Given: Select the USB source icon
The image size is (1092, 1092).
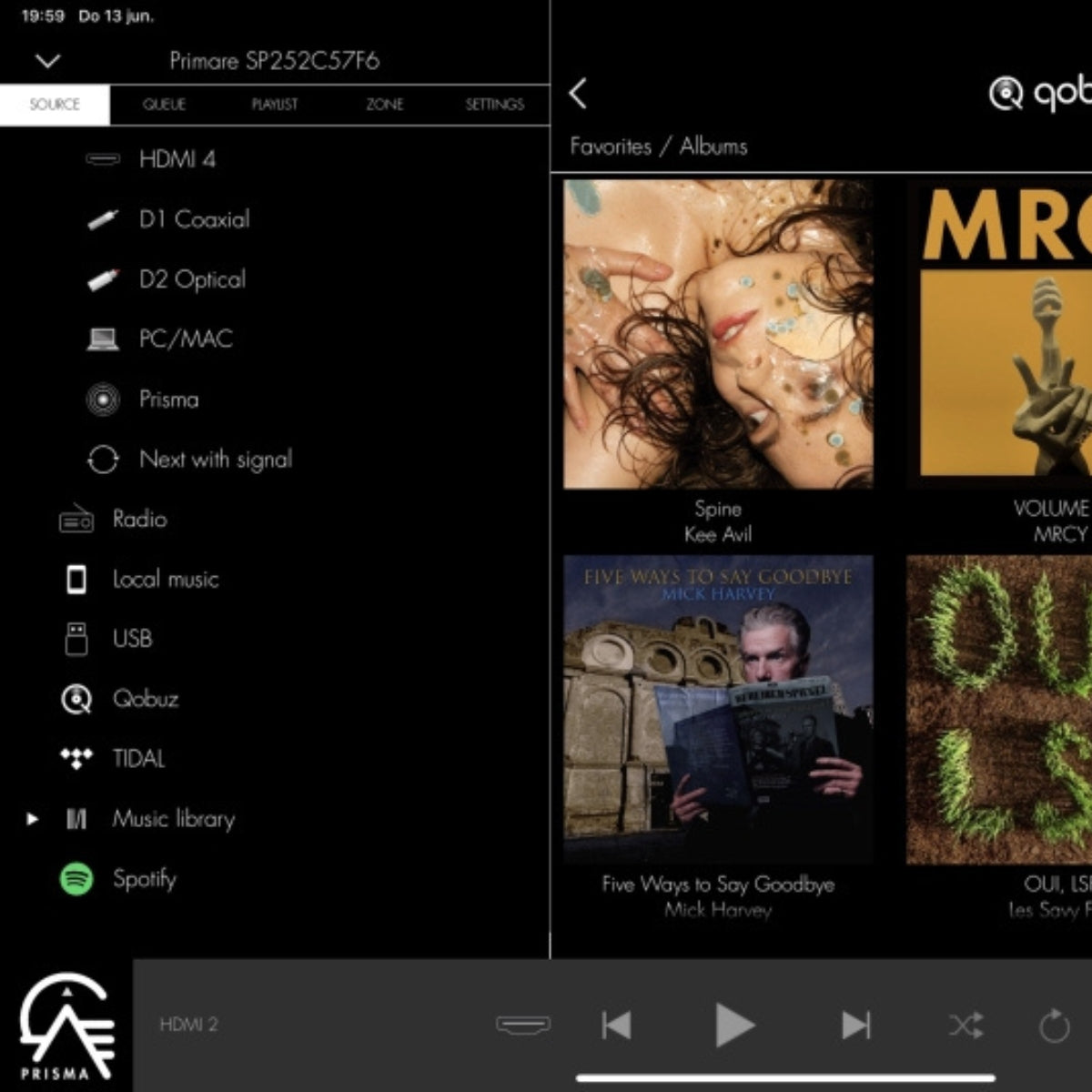Looking at the screenshot, I should 76,639.
